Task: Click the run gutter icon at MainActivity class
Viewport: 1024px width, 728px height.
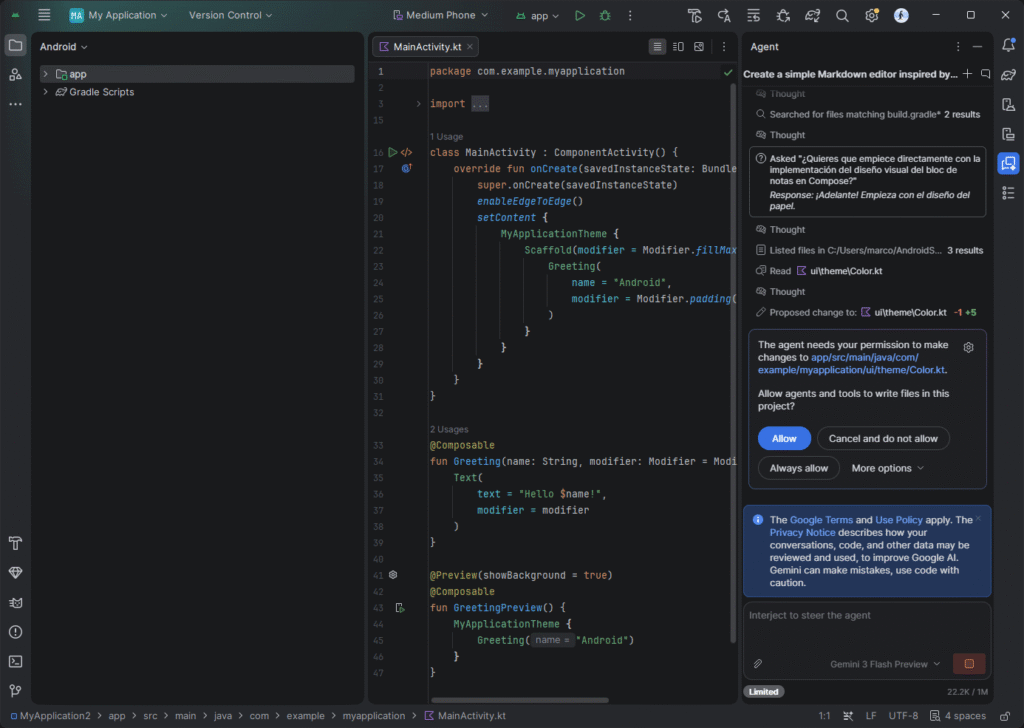Action: tap(392, 152)
